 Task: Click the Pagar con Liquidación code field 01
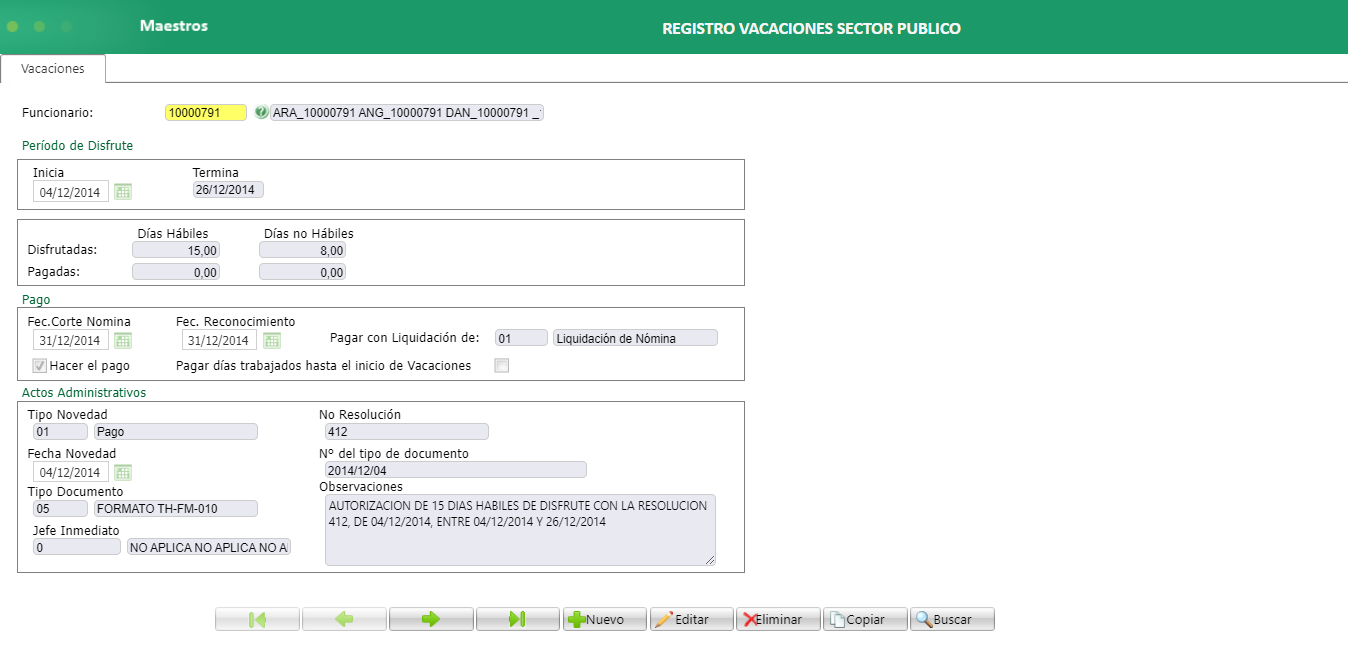point(522,338)
